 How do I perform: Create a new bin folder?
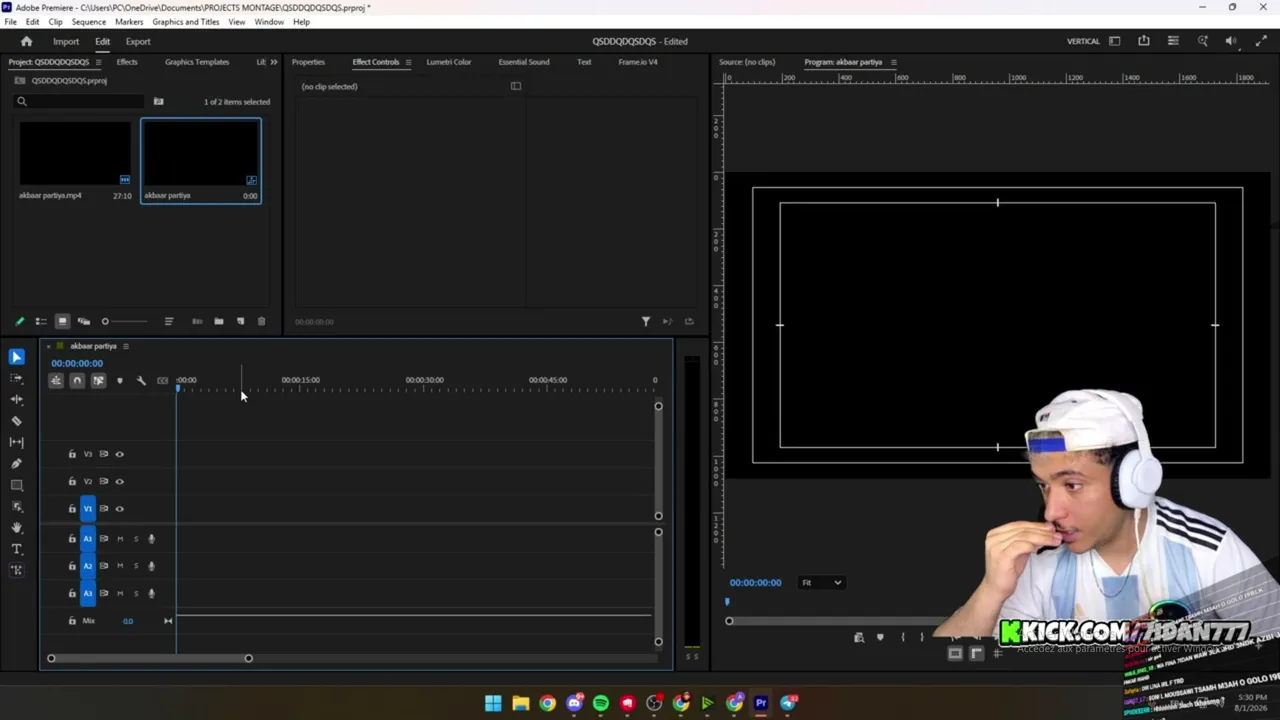(219, 321)
